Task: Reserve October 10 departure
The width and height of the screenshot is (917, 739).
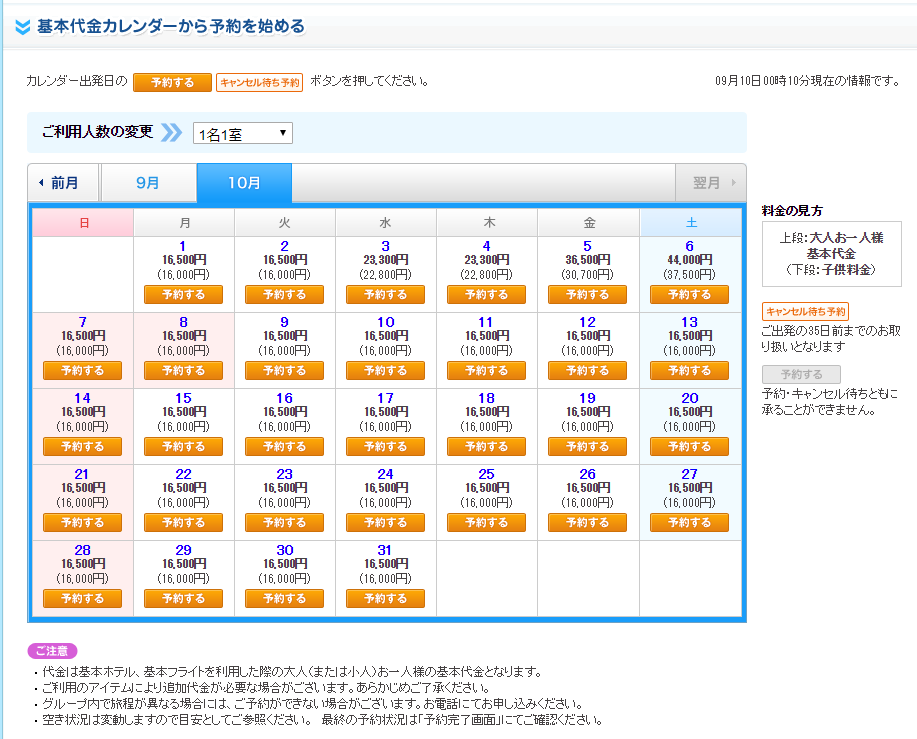Action: coord(385,371)
